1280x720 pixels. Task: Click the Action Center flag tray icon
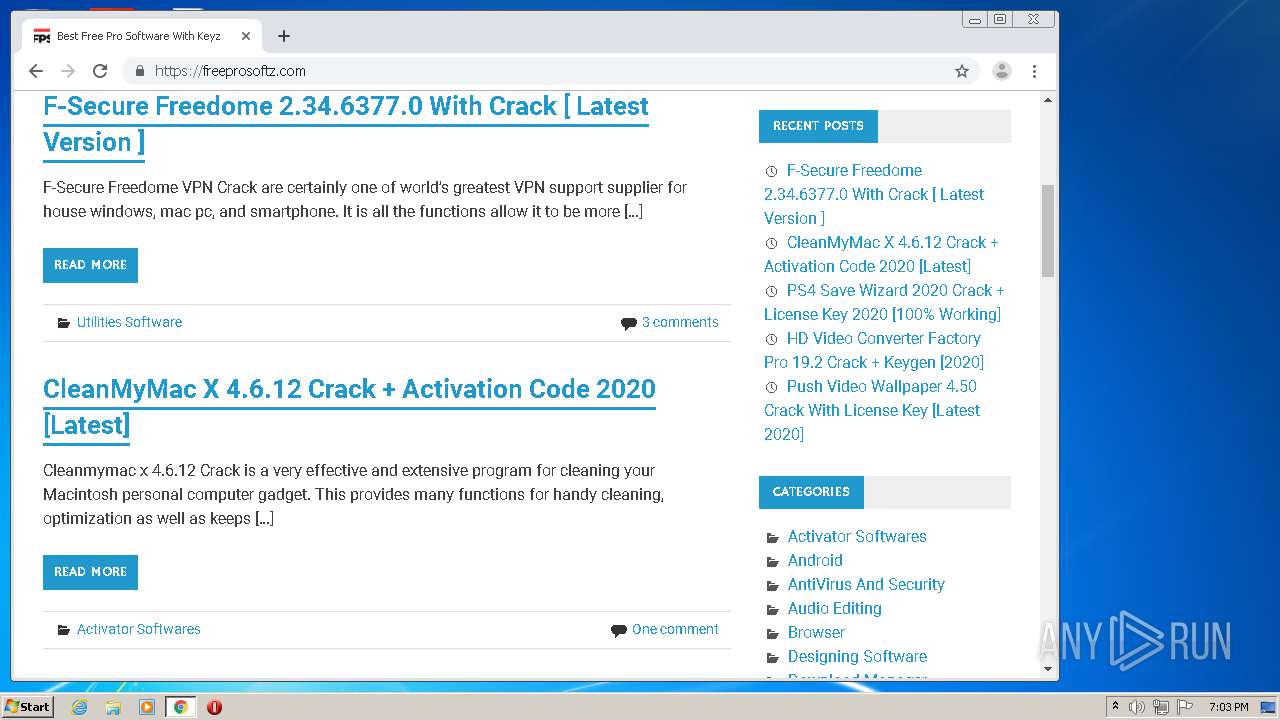pos(1185,707)
